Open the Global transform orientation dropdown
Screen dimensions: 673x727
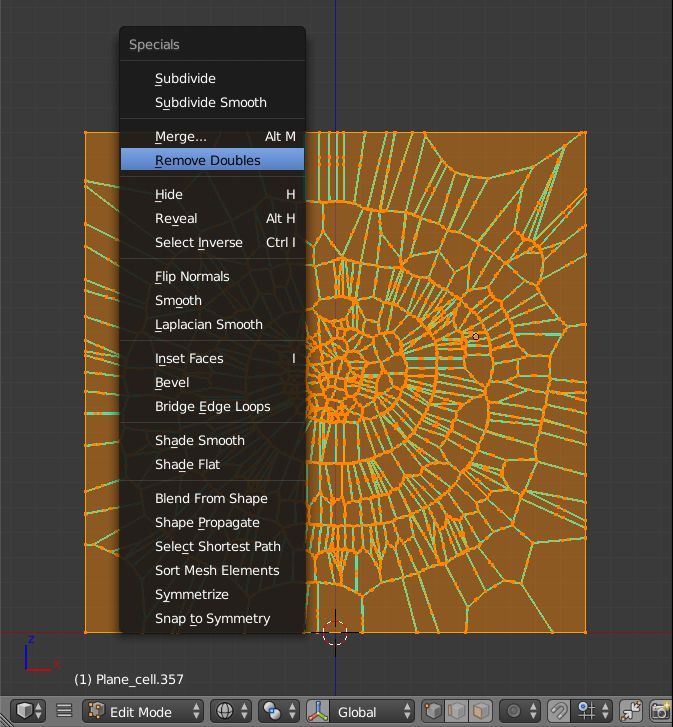pyautogui.click(x=373, y=710)
